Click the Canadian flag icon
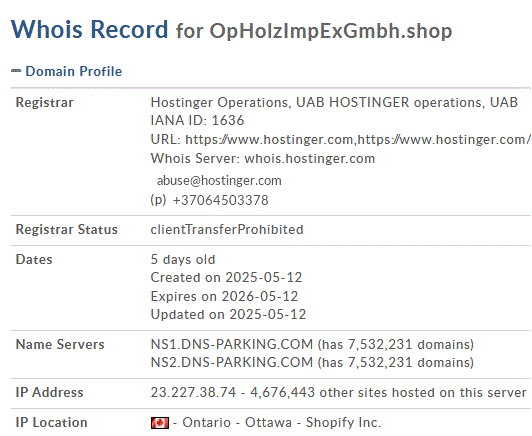This screenshot has height=436, width=532. [160, 423]
